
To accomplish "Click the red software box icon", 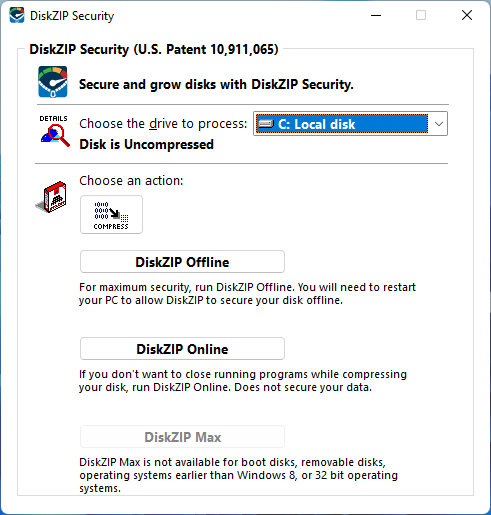I will [x=52, y=197].
